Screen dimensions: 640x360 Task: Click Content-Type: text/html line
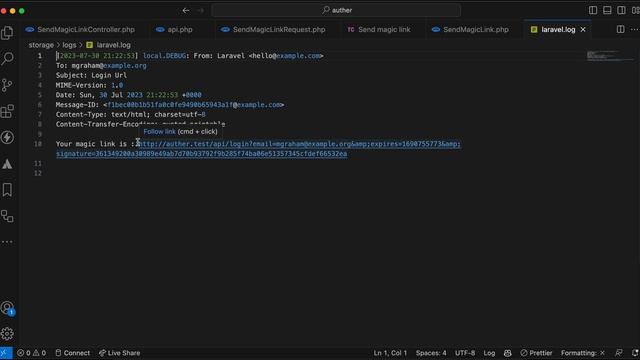[x=131, y=114]
